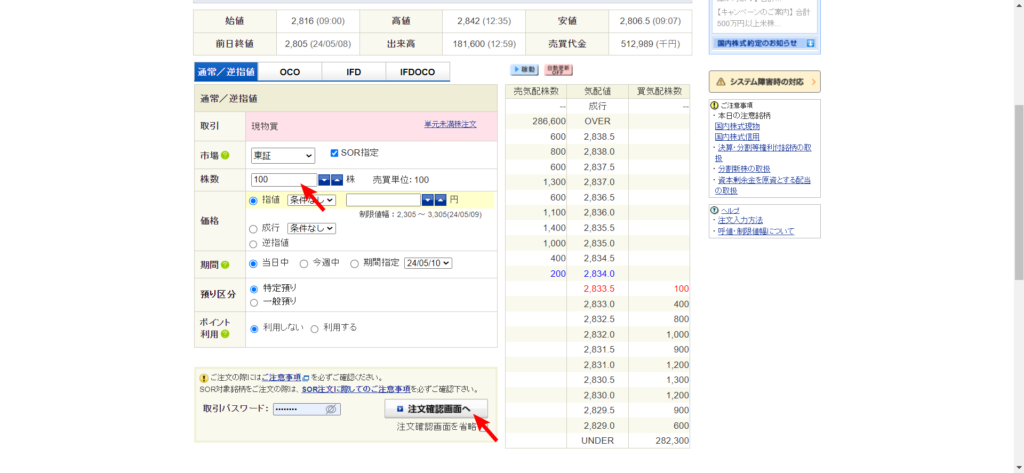The width and height of the screenshot is (1024, 473).
Task: Click the red 2,833.5 price on the board
Action: 597,288
